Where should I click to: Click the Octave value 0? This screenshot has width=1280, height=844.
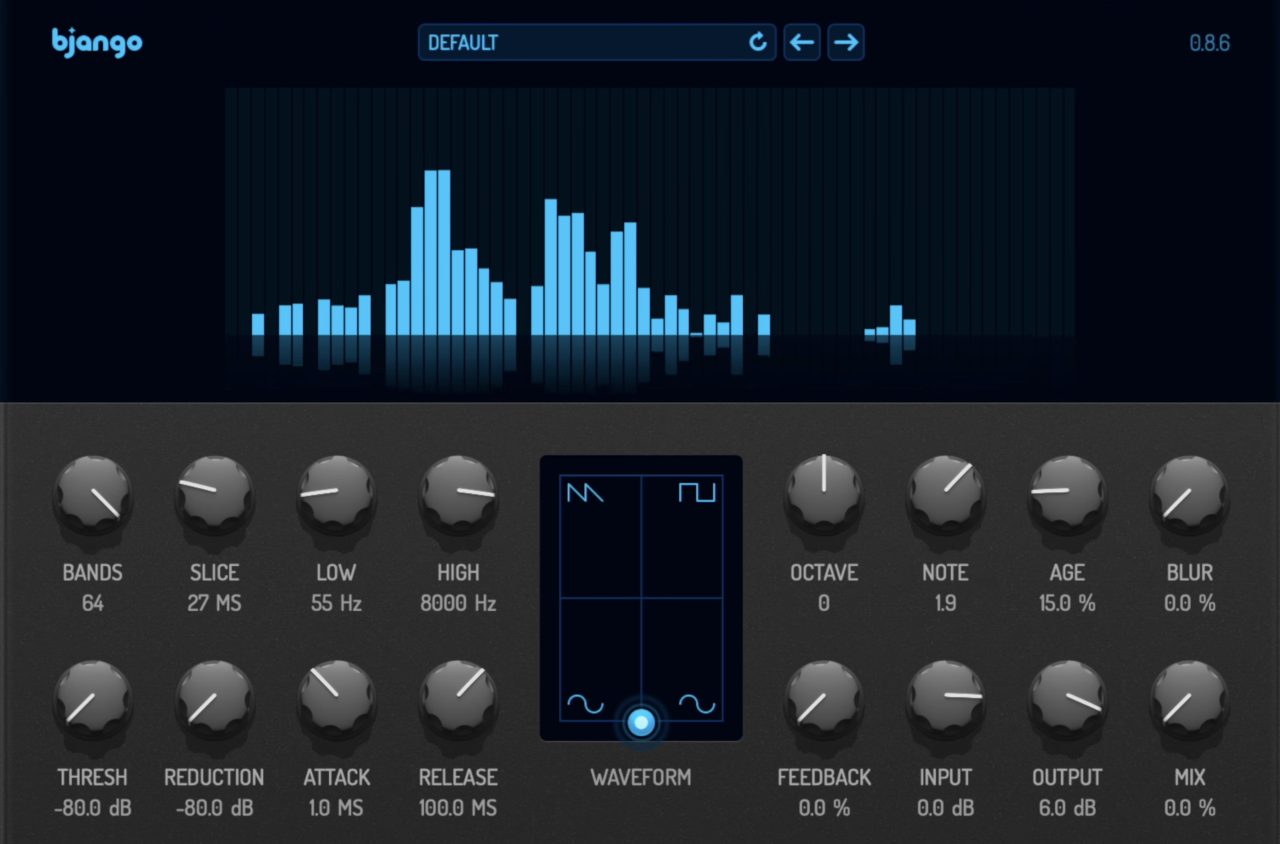(824, 604)
